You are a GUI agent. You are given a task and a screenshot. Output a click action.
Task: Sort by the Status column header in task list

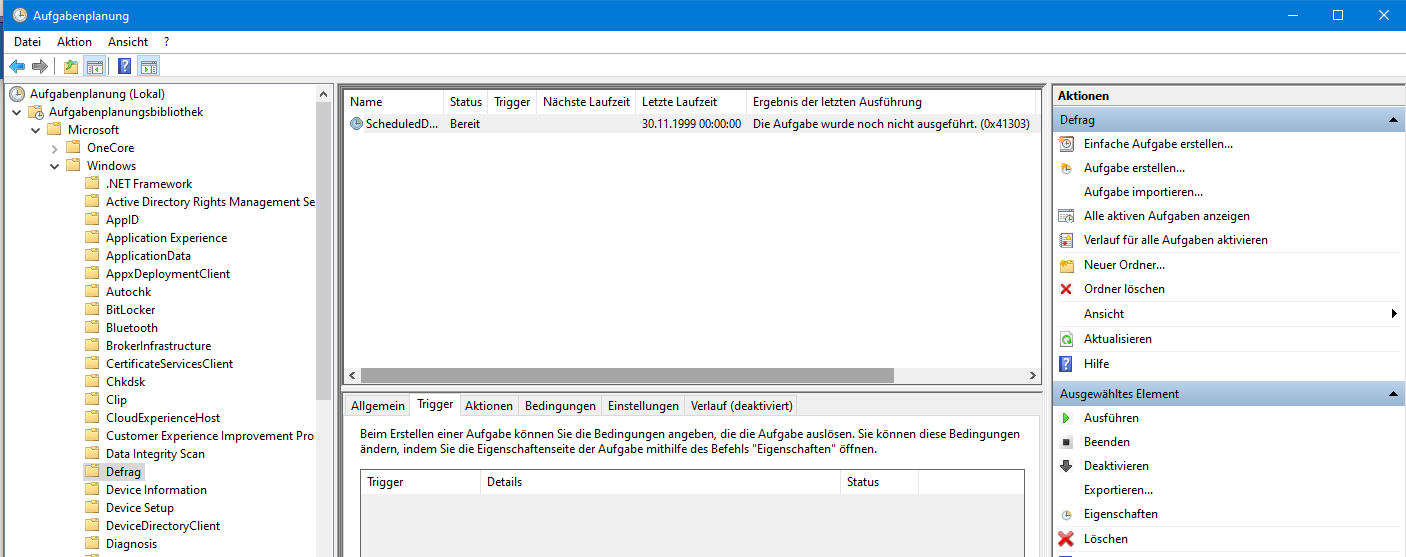(466, 102)
